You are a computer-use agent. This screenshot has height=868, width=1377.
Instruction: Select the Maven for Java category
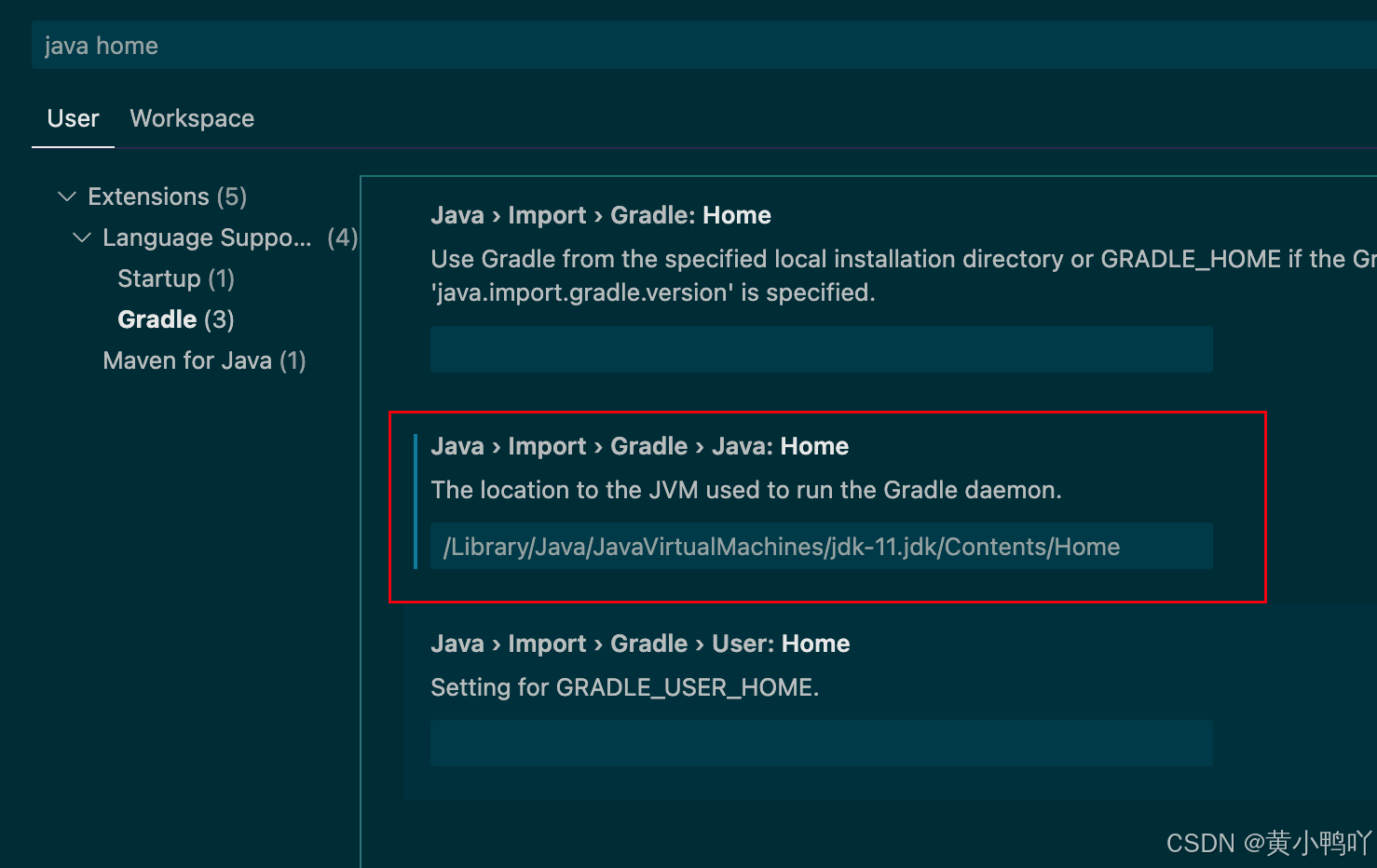(x=204, y=360)
